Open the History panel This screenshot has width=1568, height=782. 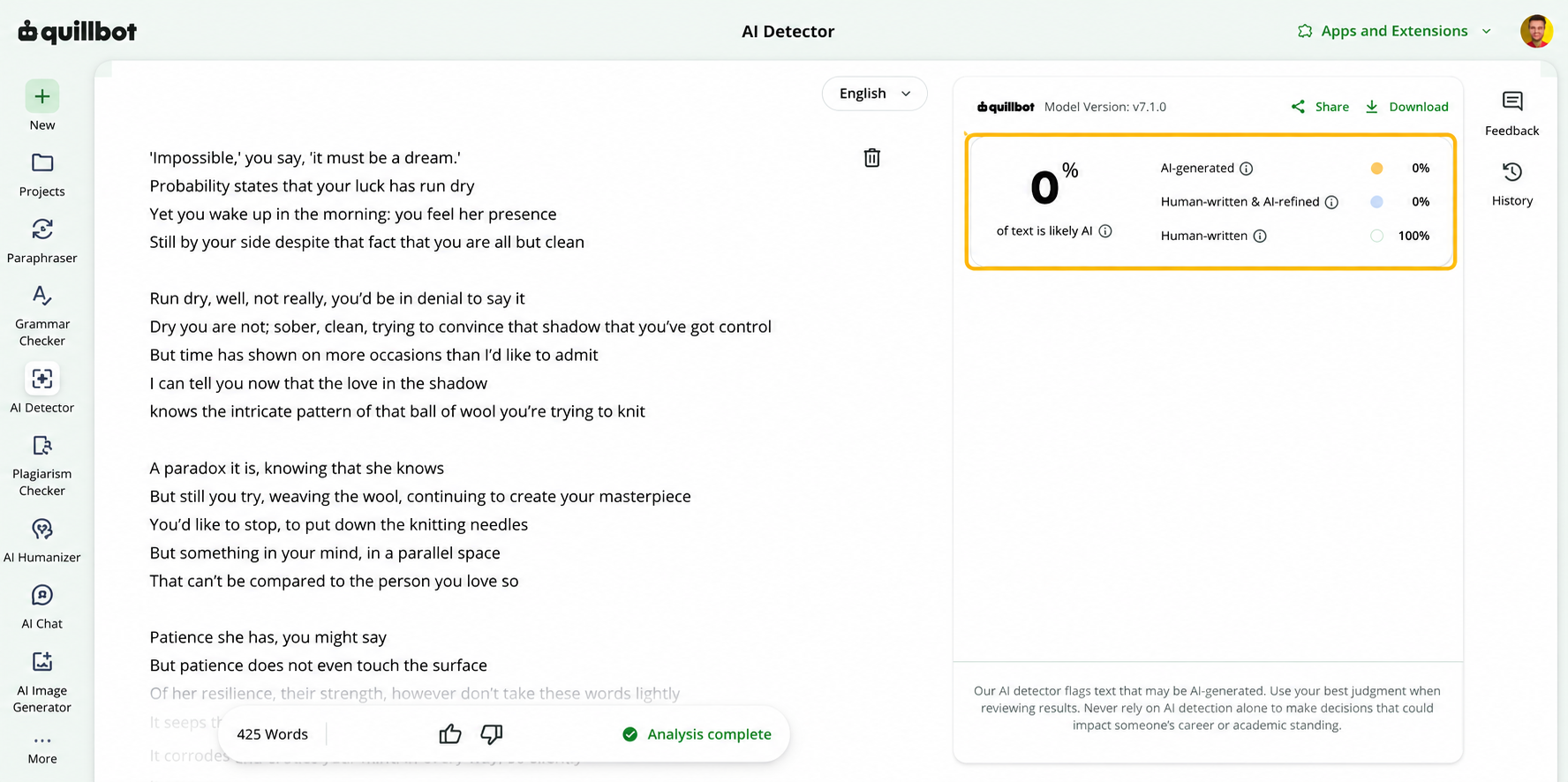(1511, 184)
